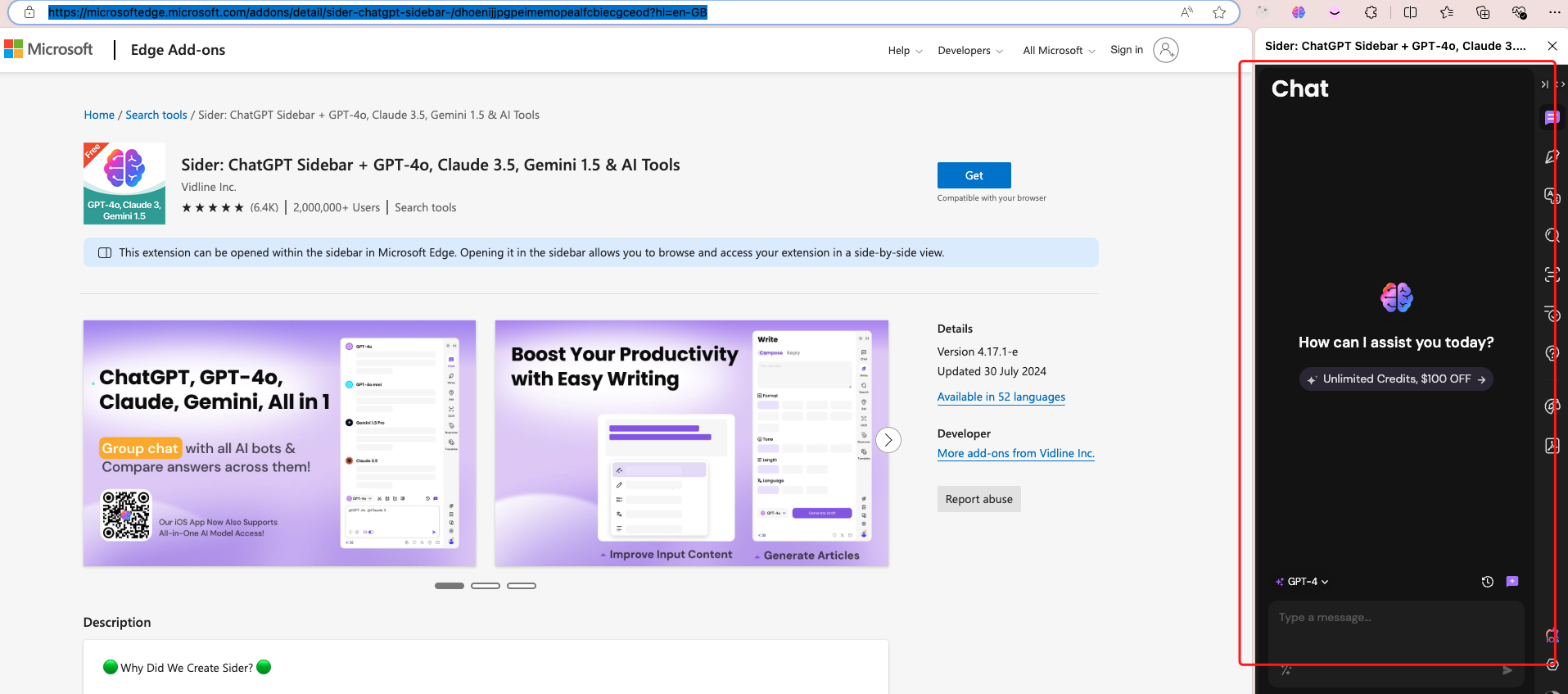Image resolution: width=1568 pixels, height=694 pixels.
Task: Select the Painter palette icon in Sider sidebar
Action: (1552, 406)
